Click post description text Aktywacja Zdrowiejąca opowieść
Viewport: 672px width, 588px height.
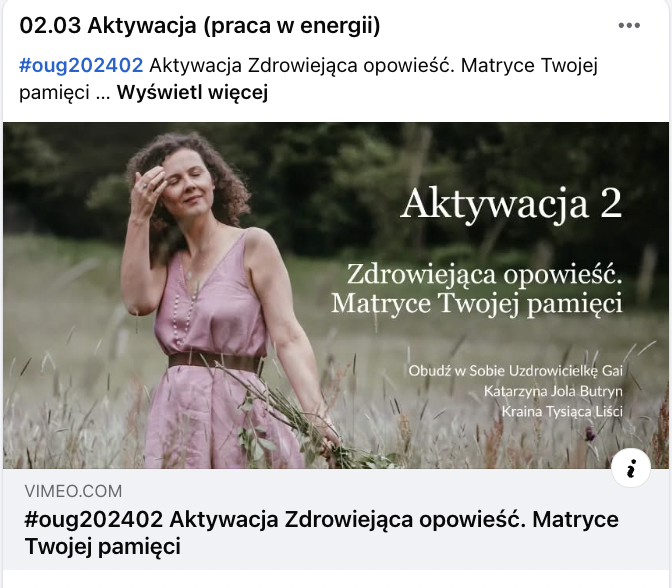click(x=301, y=66)
